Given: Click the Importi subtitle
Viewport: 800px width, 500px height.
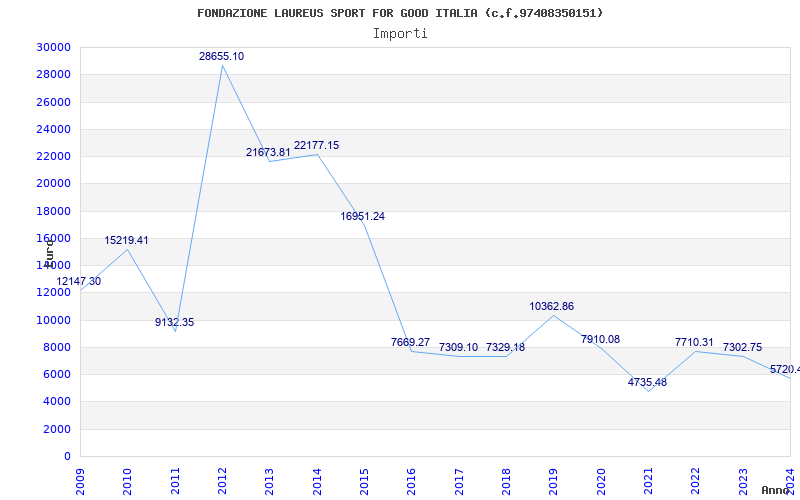Looking at the screenshot, I should (x=400, y=34).
